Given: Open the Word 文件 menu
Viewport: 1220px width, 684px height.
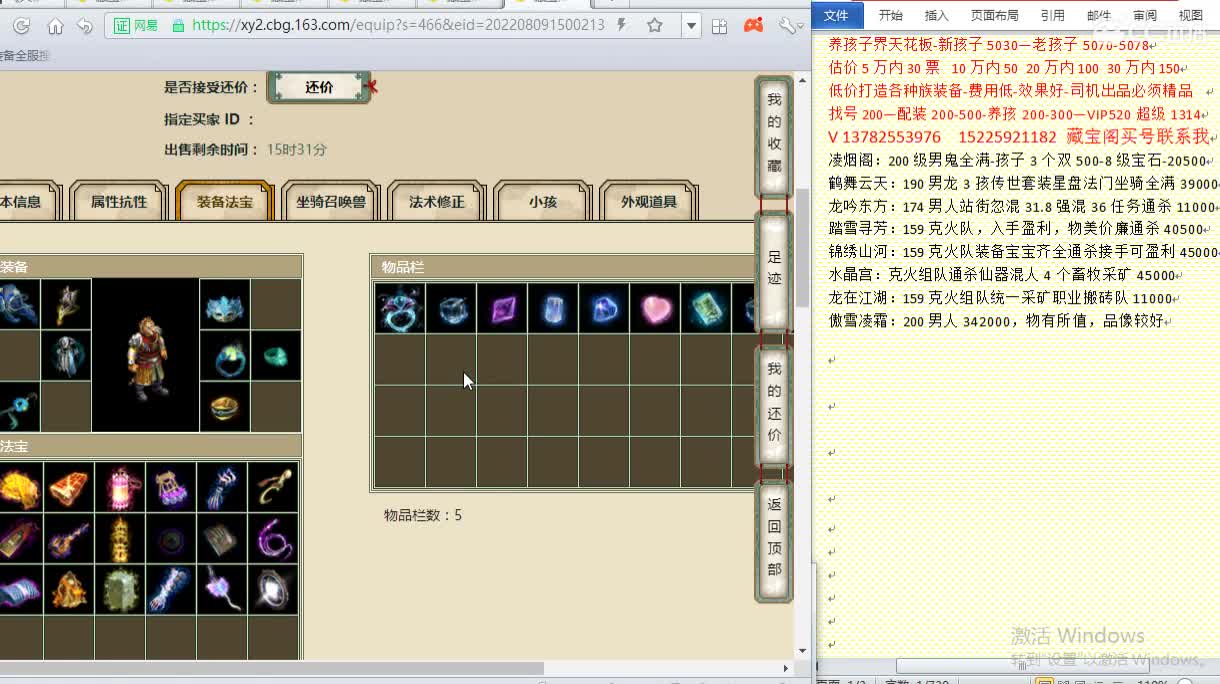Looking at the screenshot, I should click(836, 15).
